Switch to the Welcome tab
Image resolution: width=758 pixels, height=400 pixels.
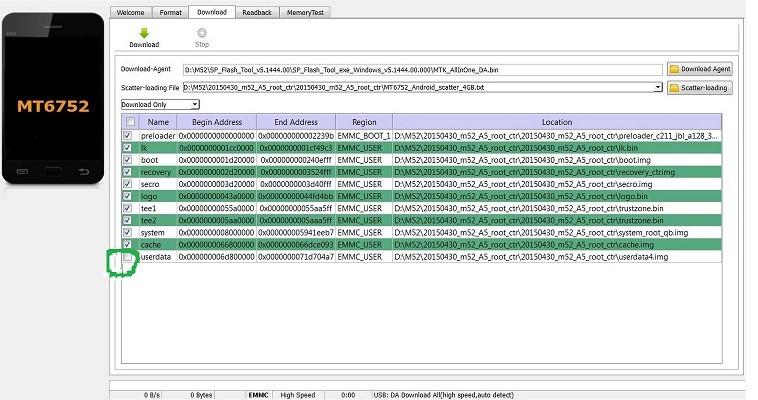pos(130,13)
